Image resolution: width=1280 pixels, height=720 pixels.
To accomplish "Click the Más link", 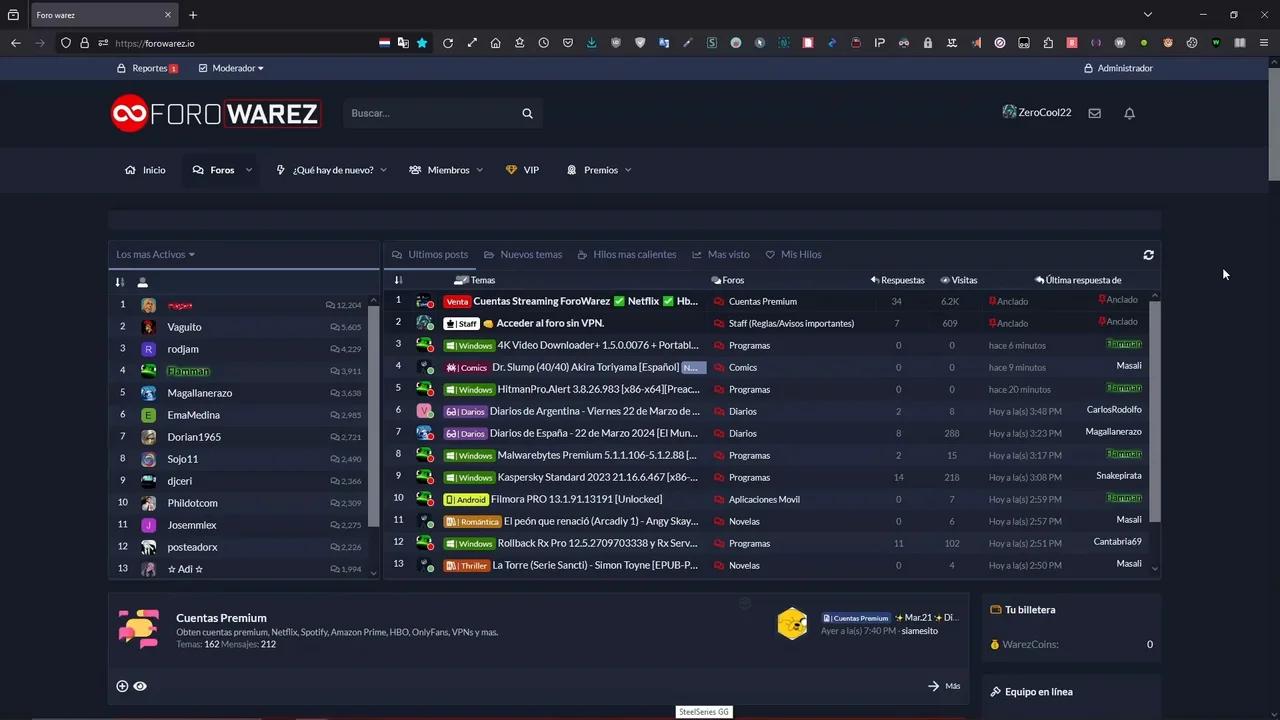I will [944, 686].
